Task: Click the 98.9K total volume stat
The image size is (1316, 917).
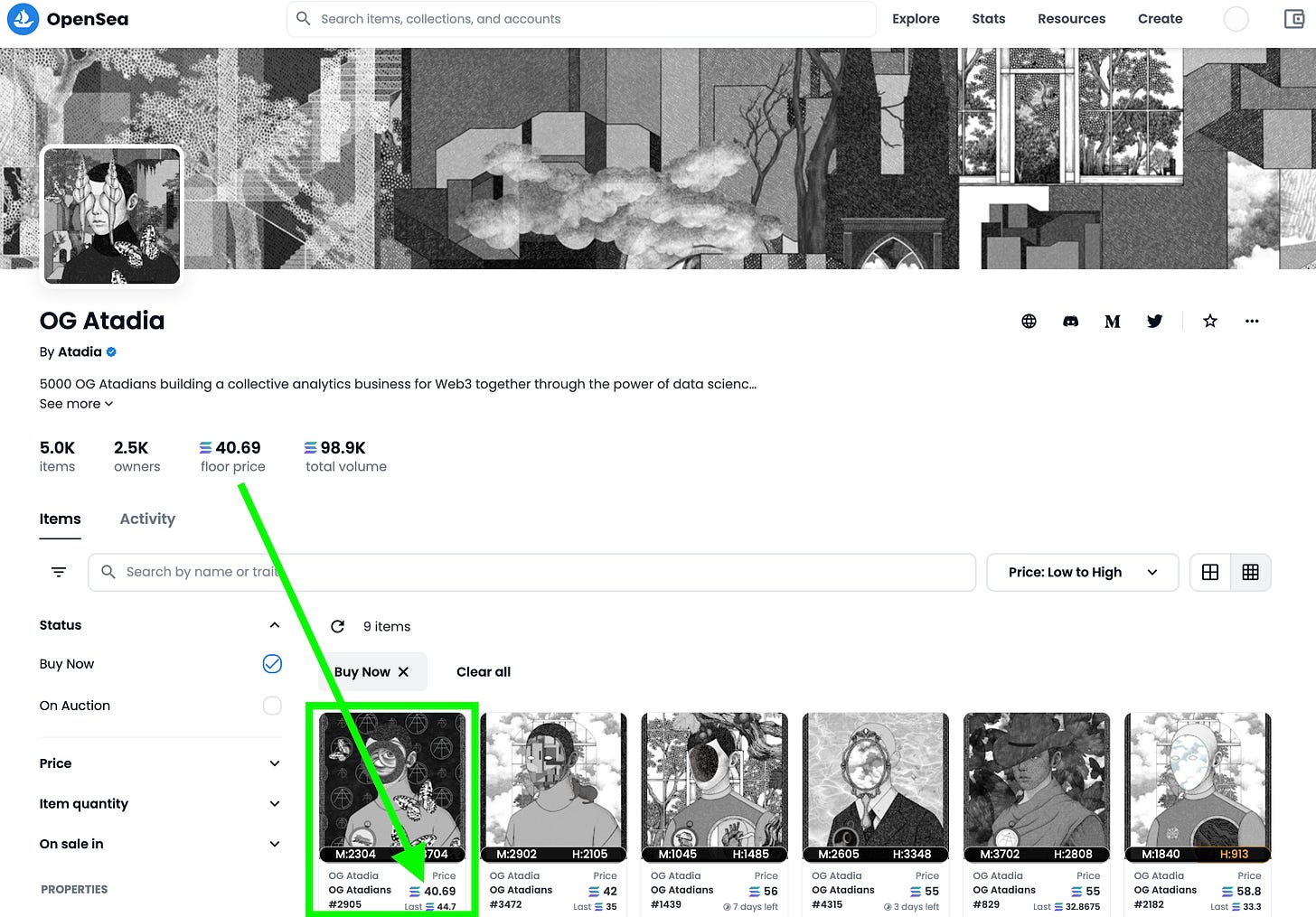Action: click(345, 456)
